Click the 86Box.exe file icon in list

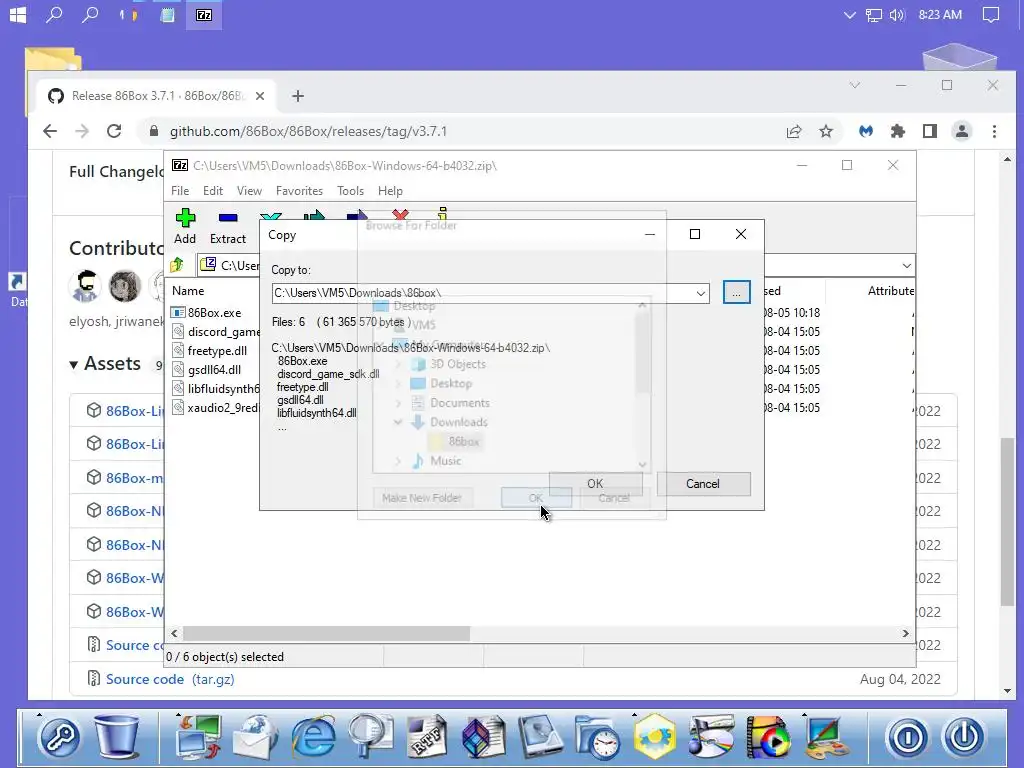coord(178,313)
